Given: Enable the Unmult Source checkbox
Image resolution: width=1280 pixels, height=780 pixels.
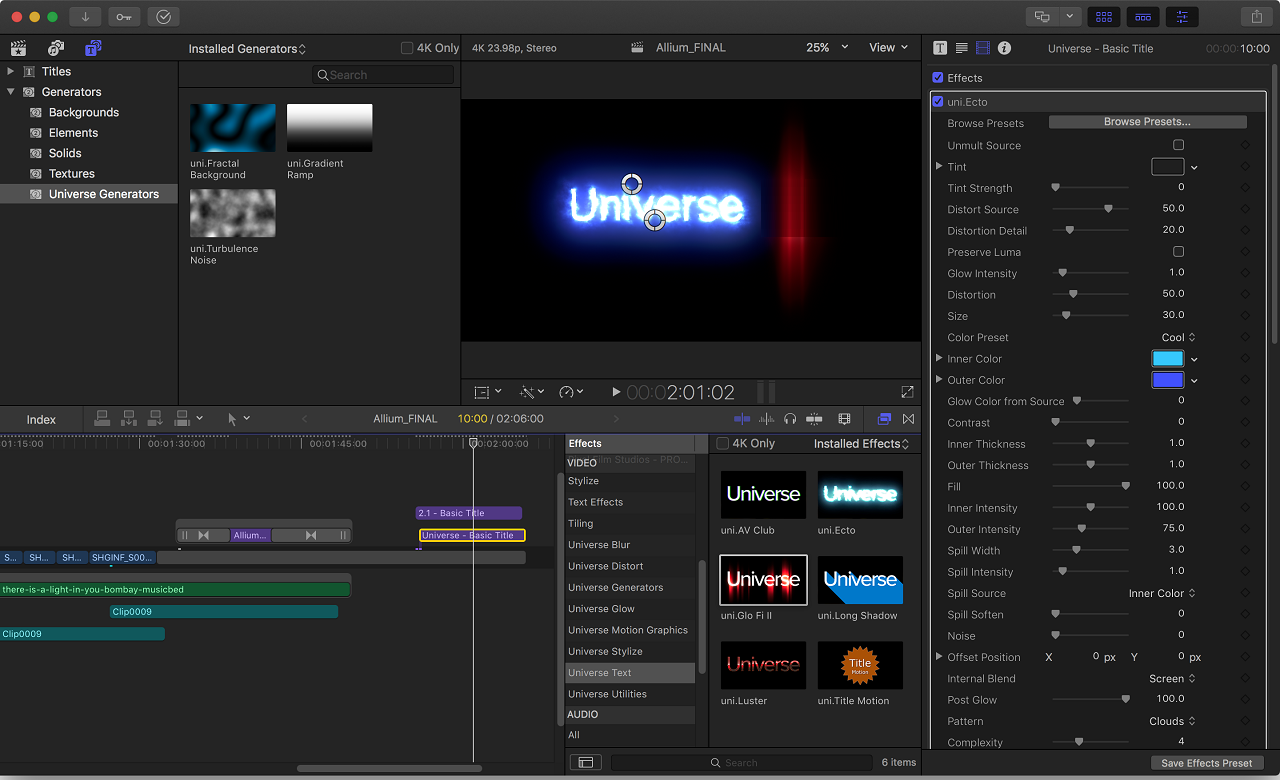Looking at the screenshot, I should pyautogui.click(x=1179, y=145).
